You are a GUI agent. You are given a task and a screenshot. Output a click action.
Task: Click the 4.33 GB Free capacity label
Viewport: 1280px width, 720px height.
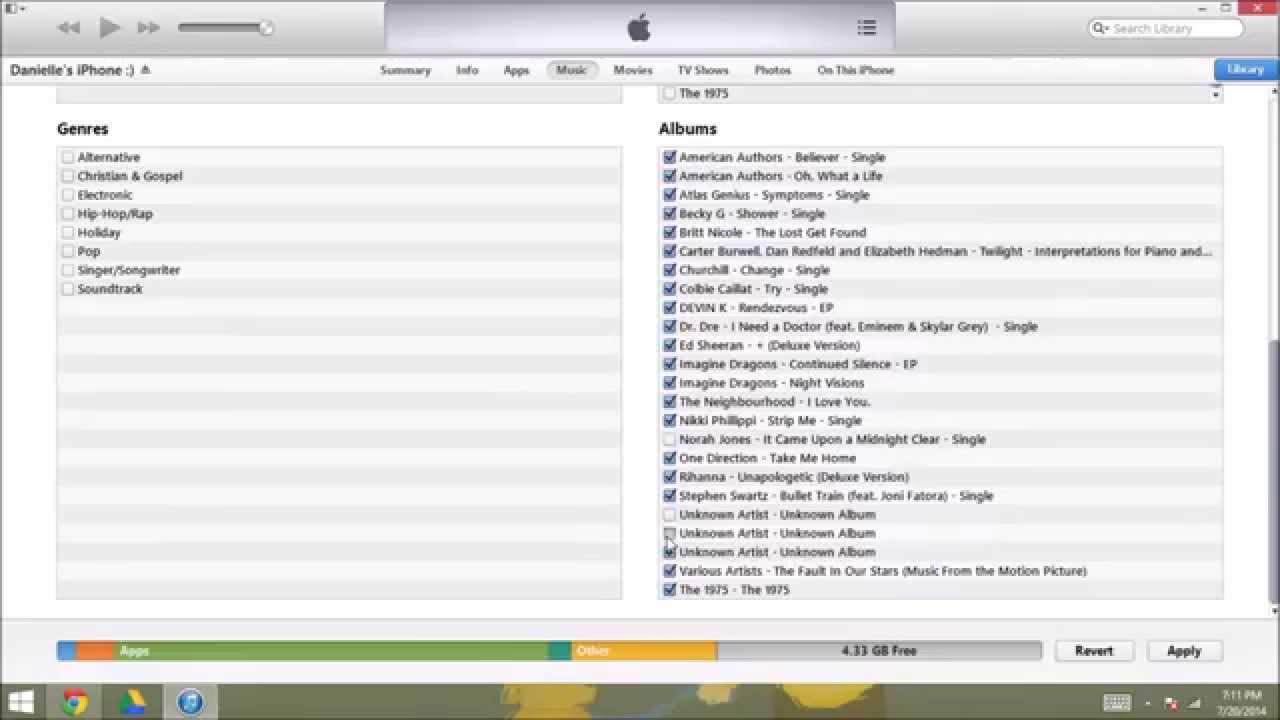tap(879, 650)
